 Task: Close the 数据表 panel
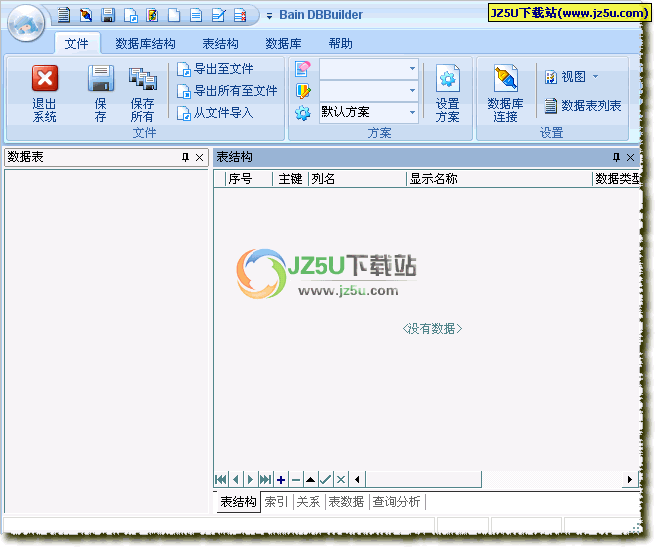[200, 158]
